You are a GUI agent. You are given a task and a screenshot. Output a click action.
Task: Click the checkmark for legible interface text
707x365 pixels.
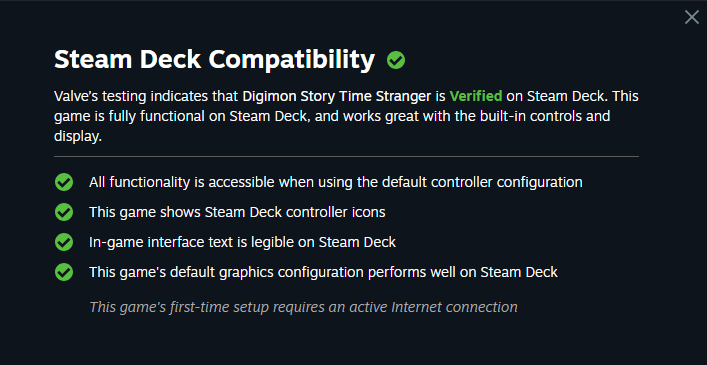pos(64,242)
